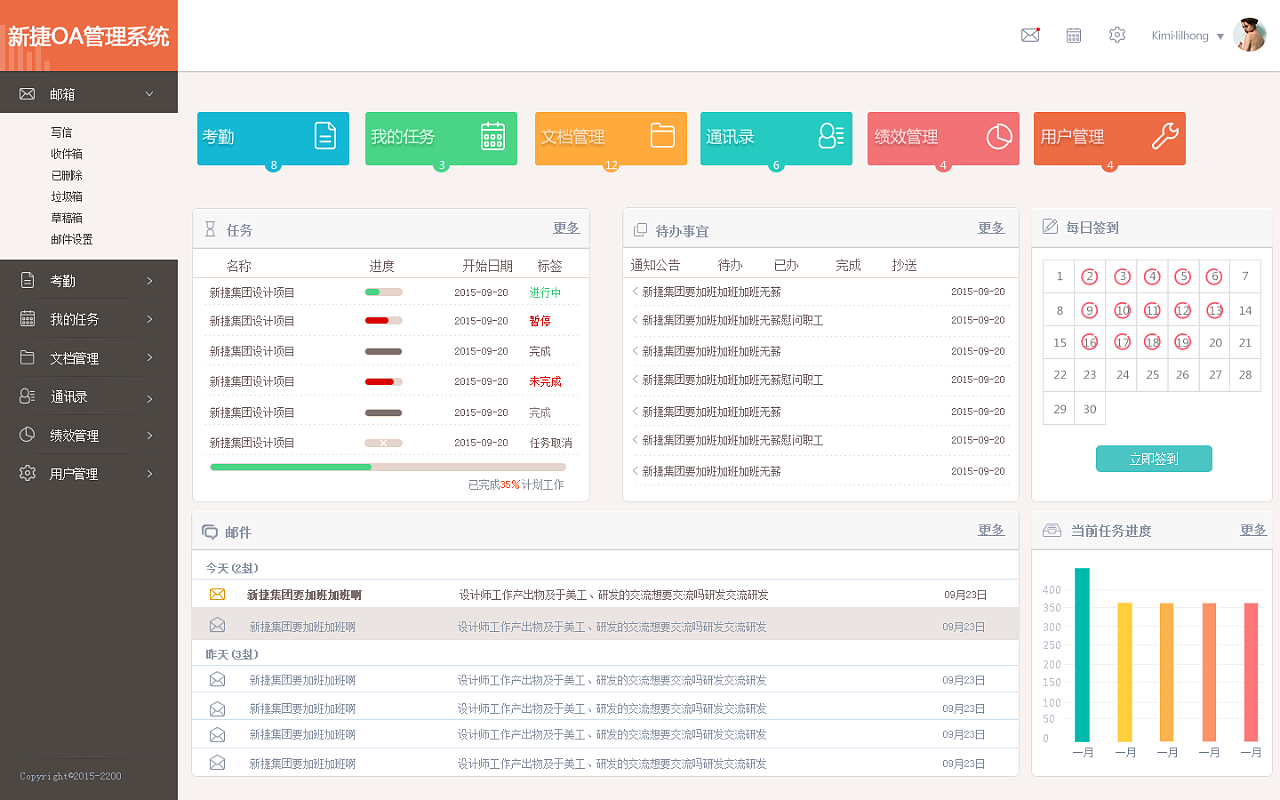This screenshot has height=800, width=1280.
Task: Click the progress bar of the 进行中 task
Action: click(x=384, y=292)
